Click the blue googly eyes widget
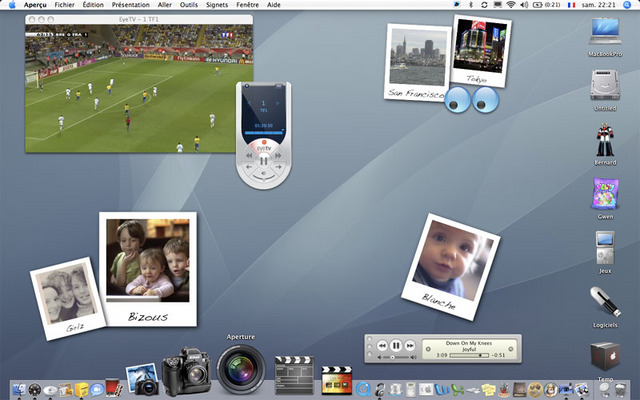This screenshot has height=400, width=640. point(471,100)
